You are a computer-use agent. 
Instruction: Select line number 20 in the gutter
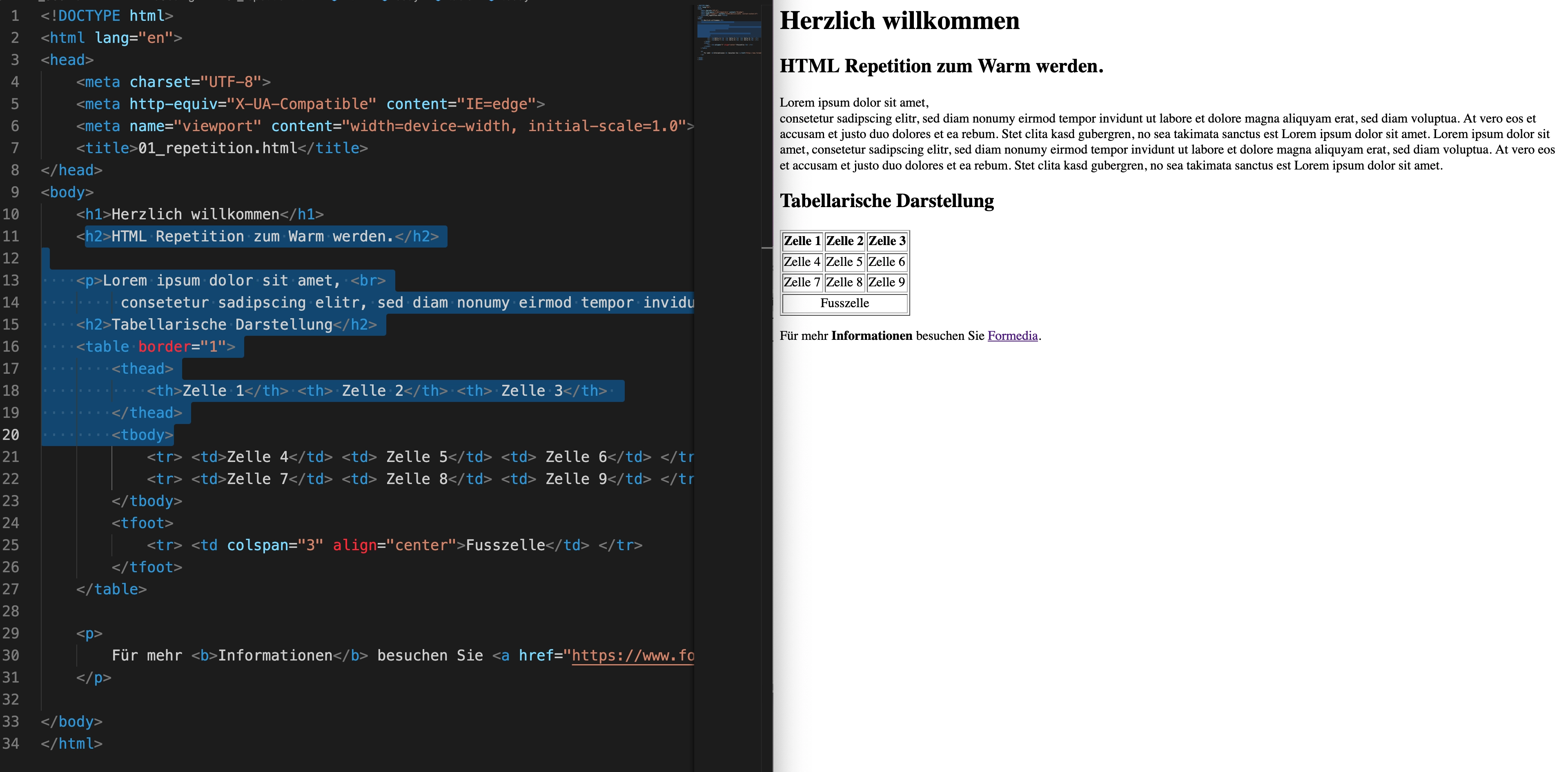11,435
